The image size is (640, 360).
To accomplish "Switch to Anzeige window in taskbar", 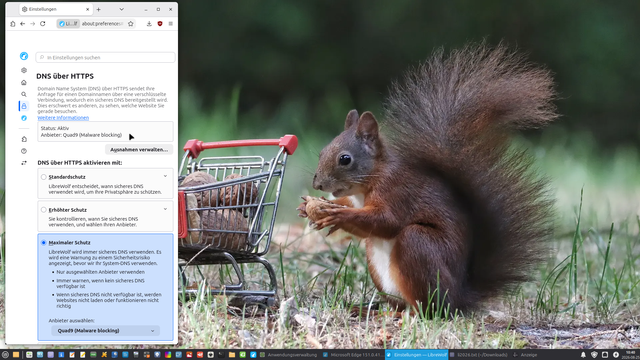I will pyautogui.click(x=525, y=355).
